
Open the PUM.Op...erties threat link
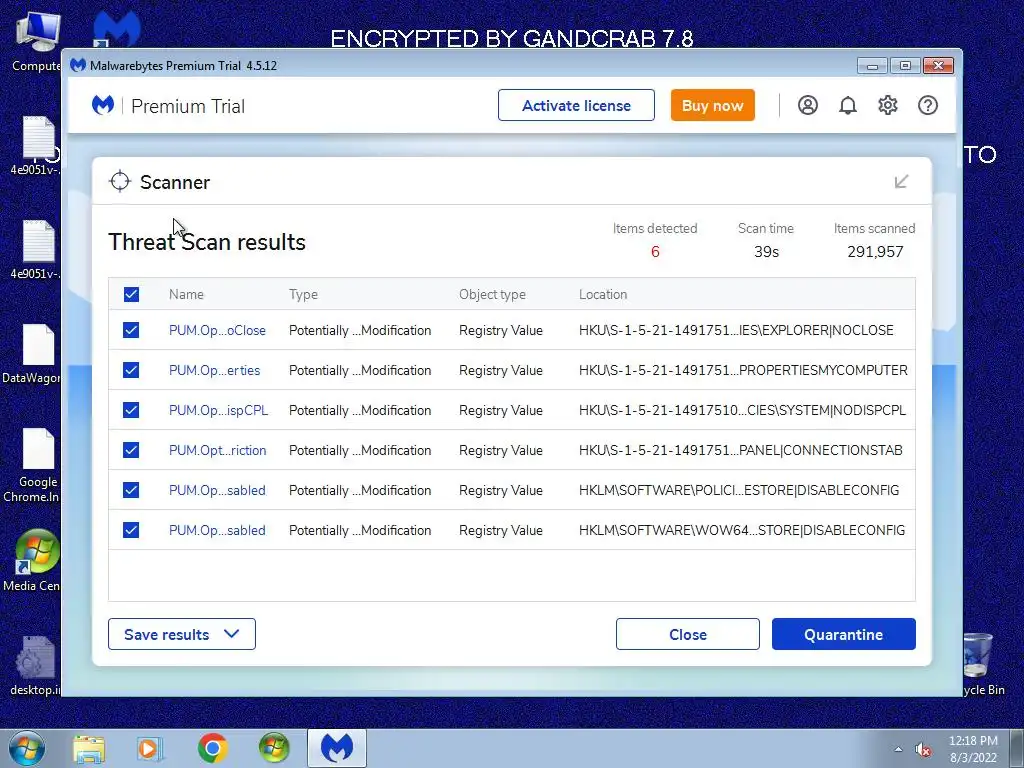point(214,370)
